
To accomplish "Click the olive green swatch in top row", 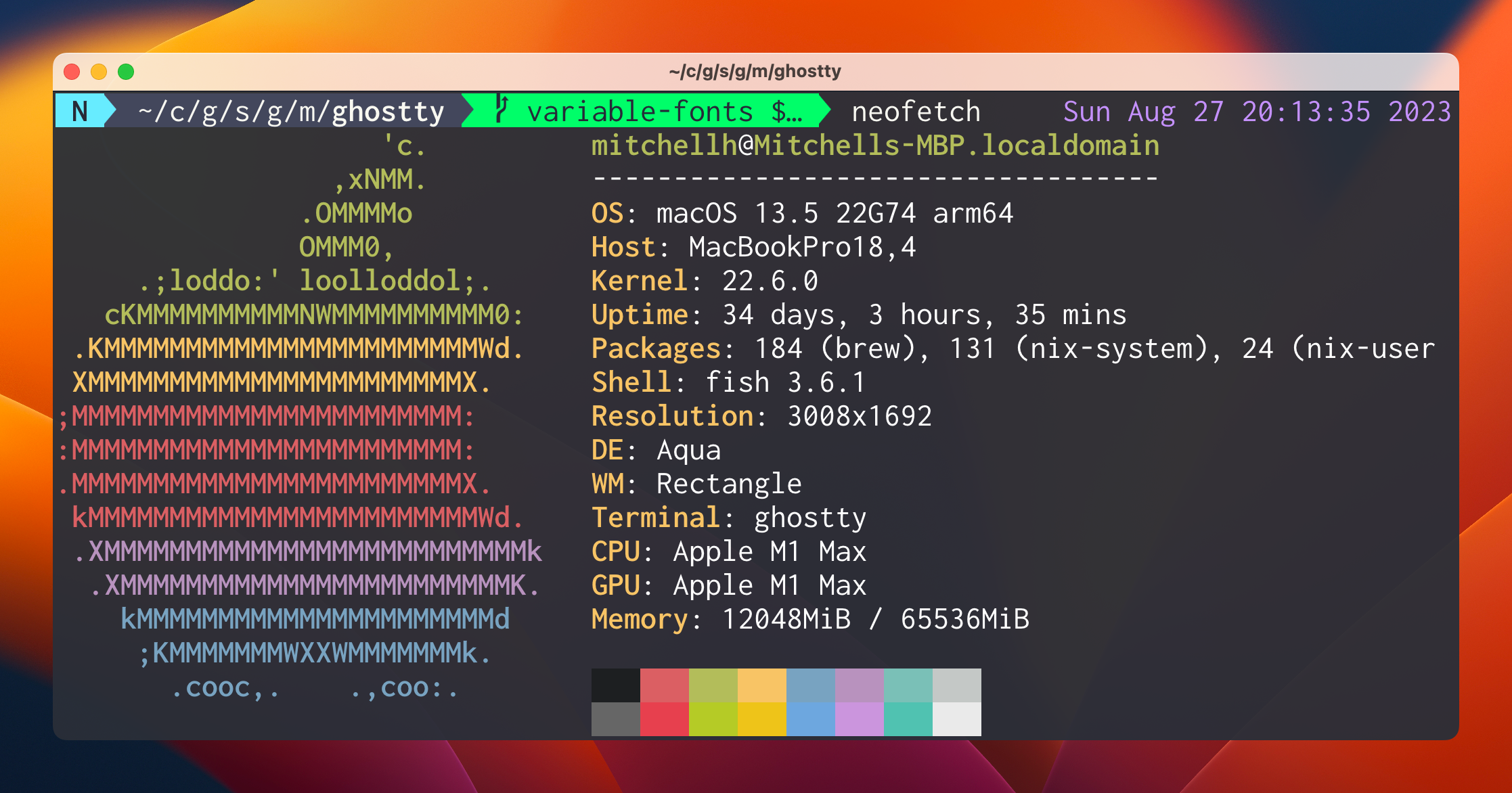I will pyautogui.click(x=713, y=685).
